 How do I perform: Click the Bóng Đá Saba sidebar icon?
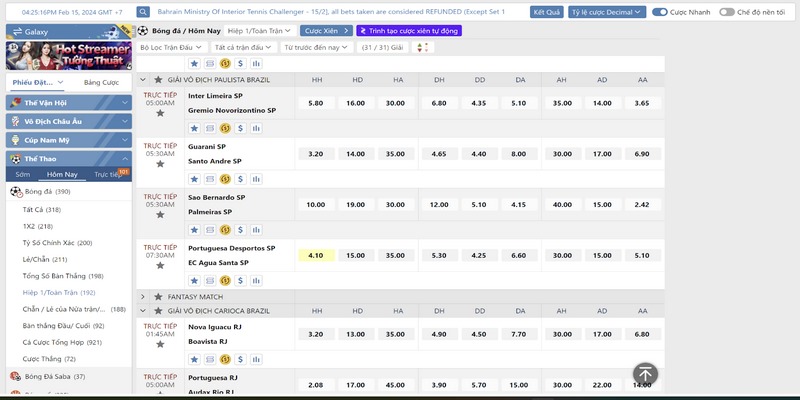pyautogui.click(x=15, y=377)
